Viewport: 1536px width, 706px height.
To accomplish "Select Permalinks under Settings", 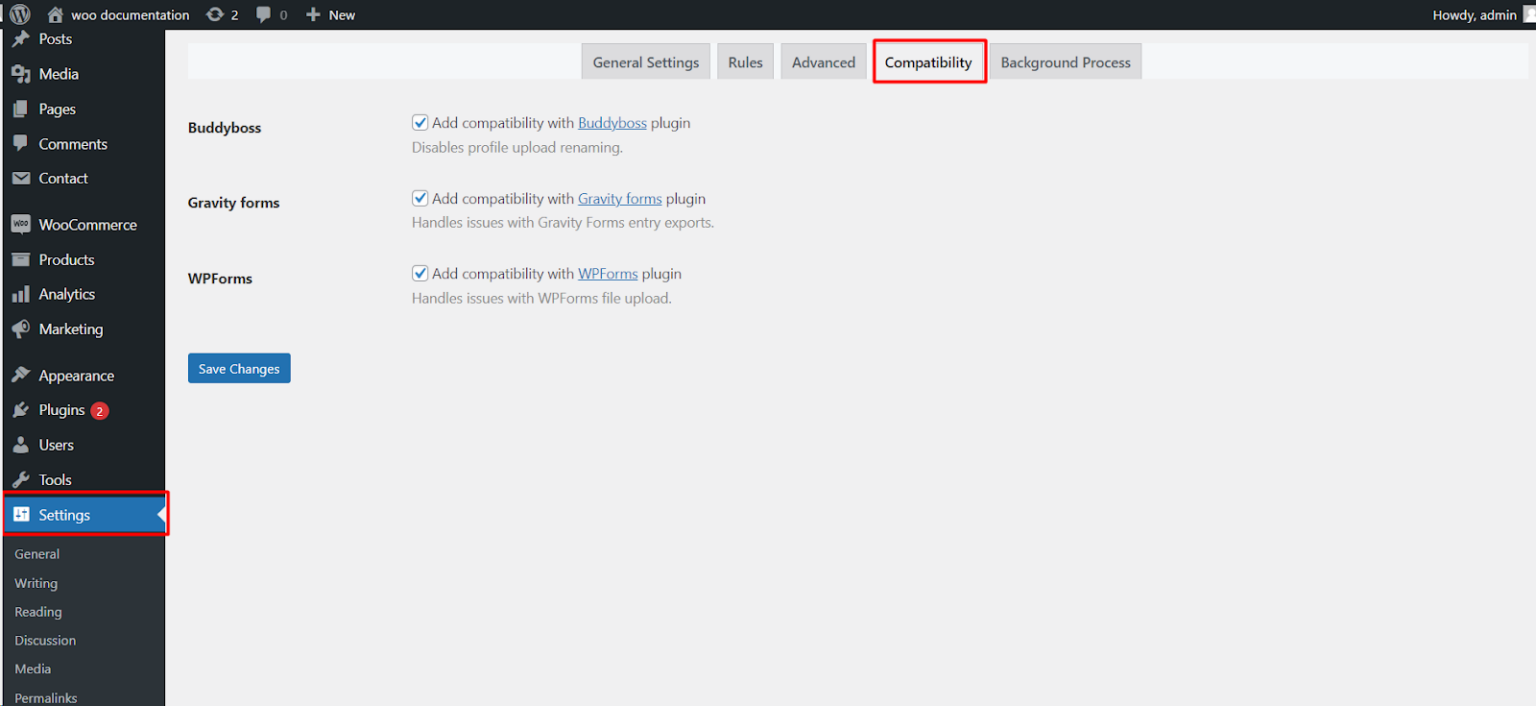I will pos(45,697).
